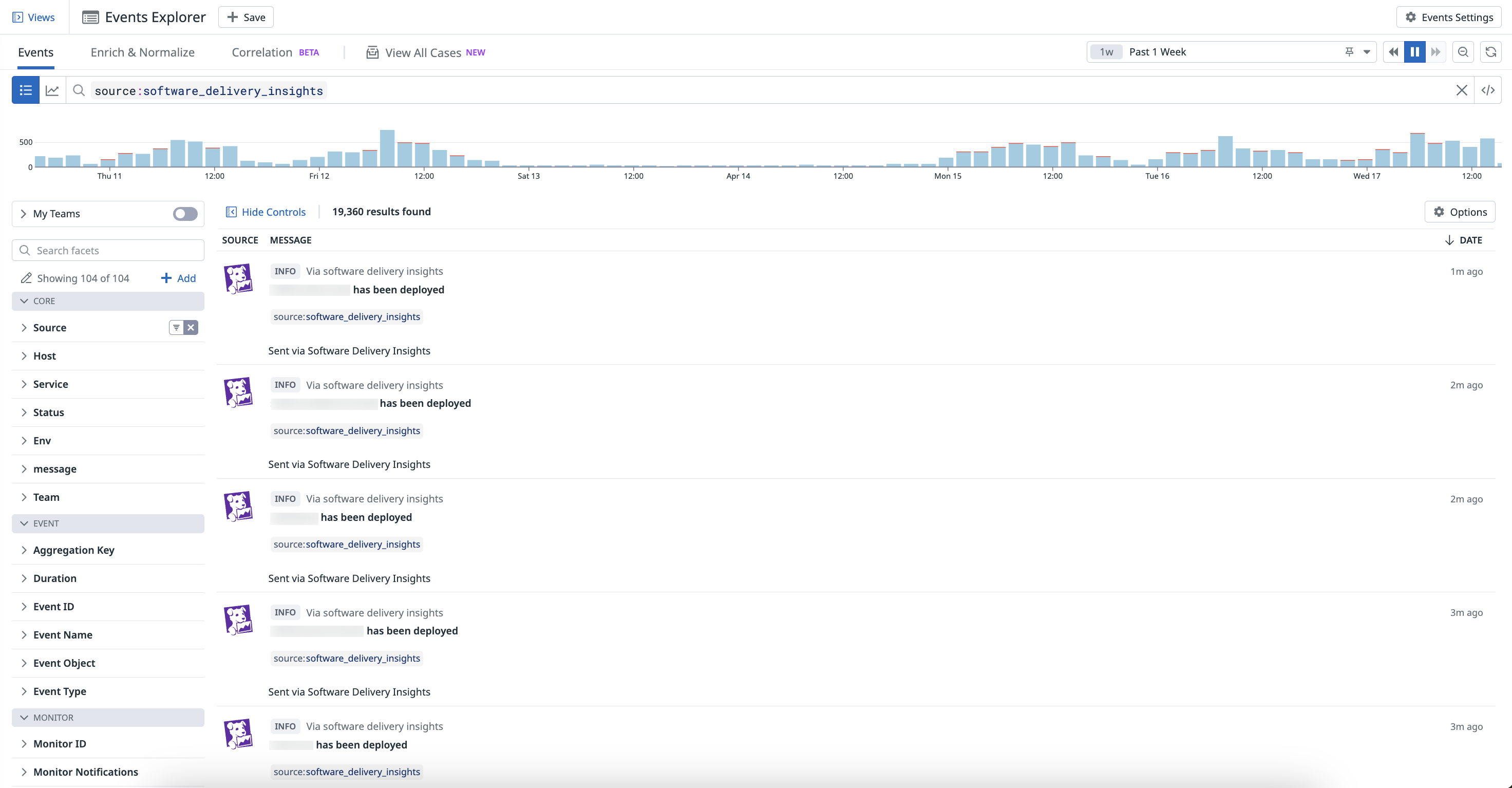
Task: Refresh the event results
Action: (1491, 52)
